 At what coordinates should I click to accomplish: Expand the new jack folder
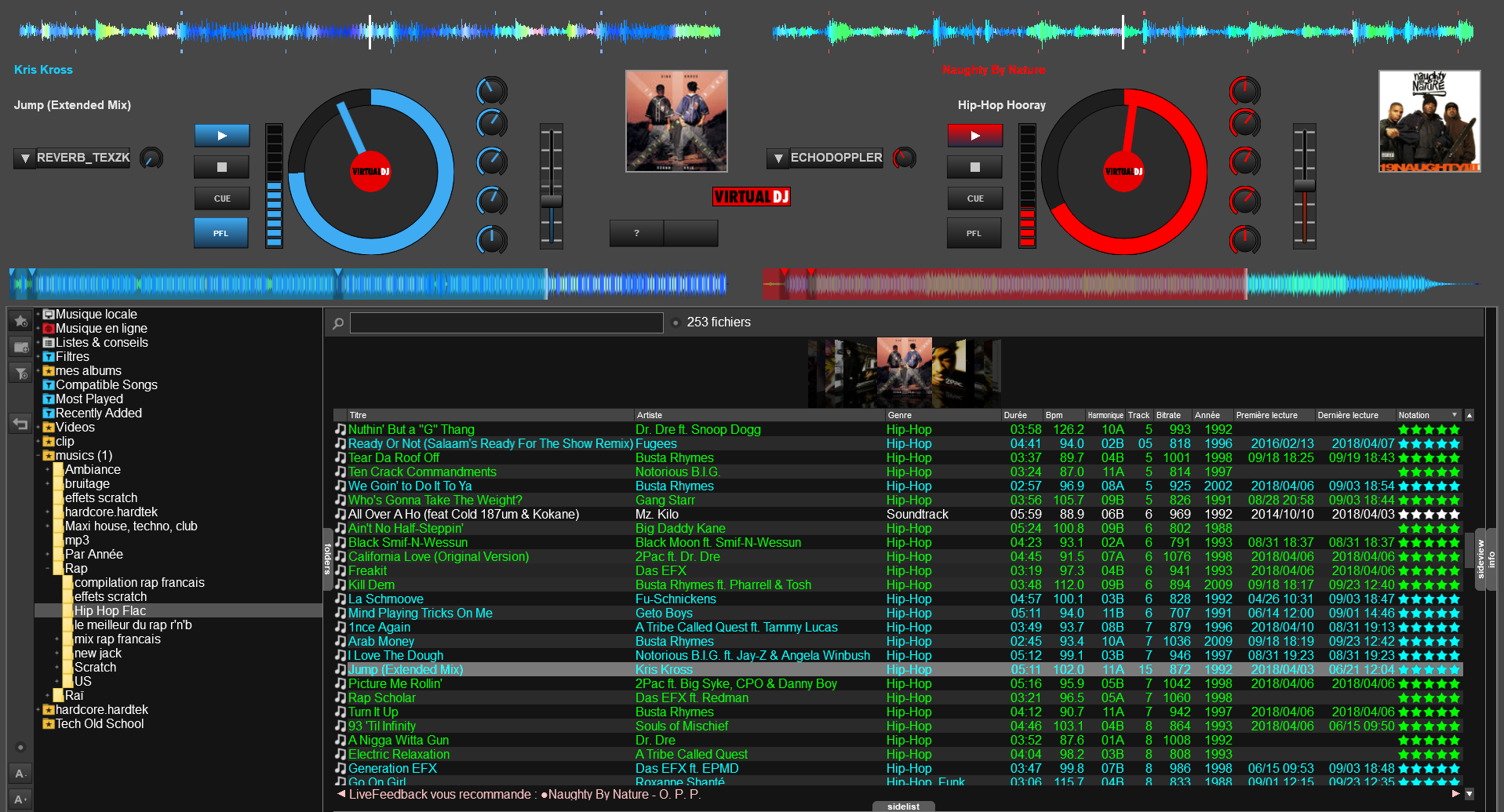56,653
